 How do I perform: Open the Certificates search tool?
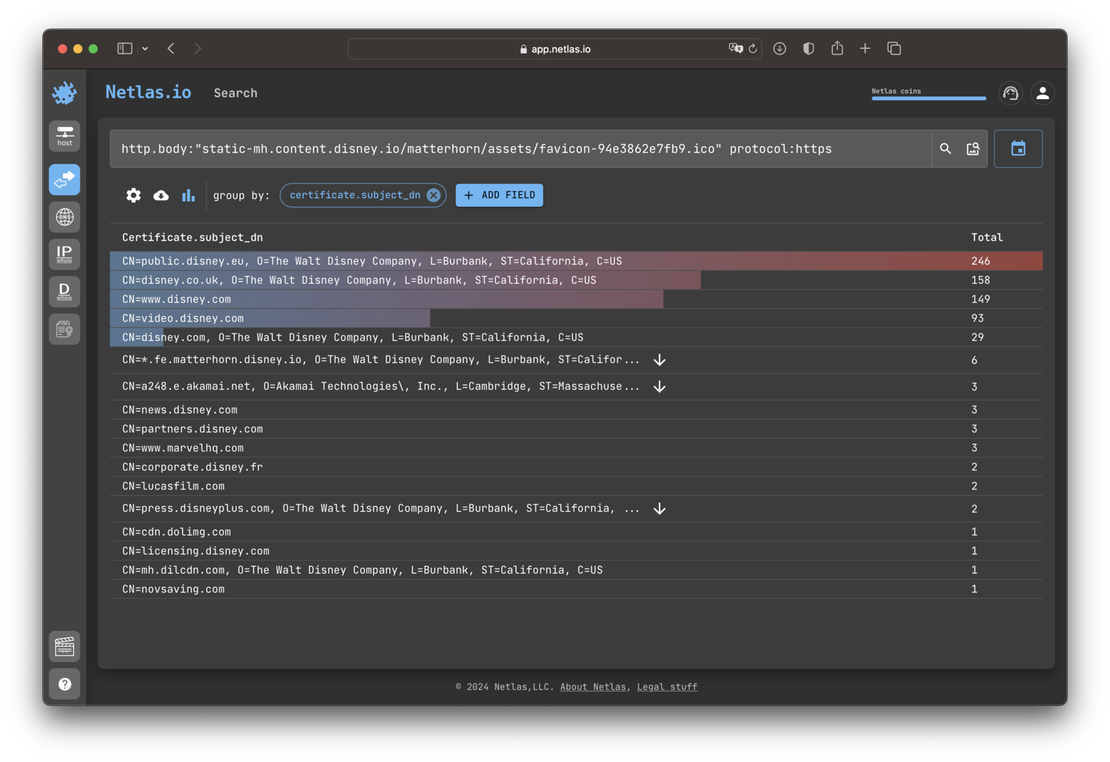point(64,328)
